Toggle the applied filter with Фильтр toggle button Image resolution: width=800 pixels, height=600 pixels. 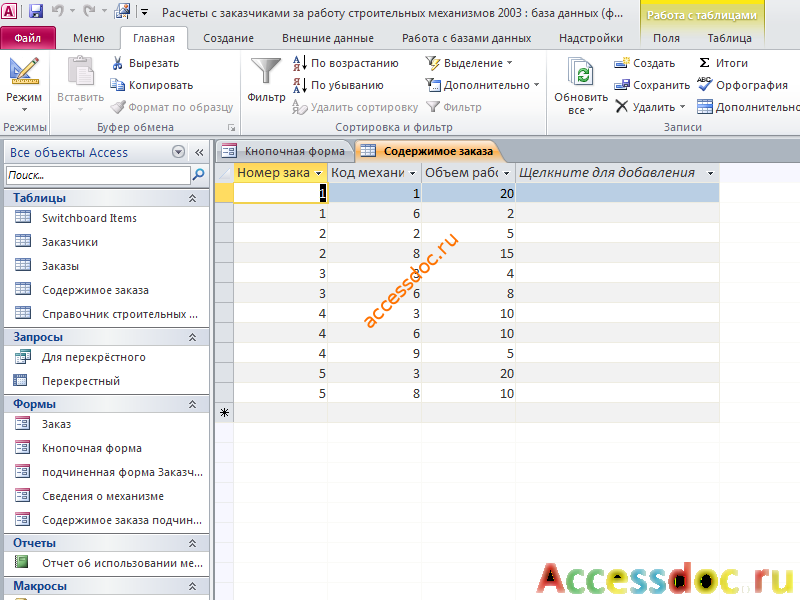[454, 107]
